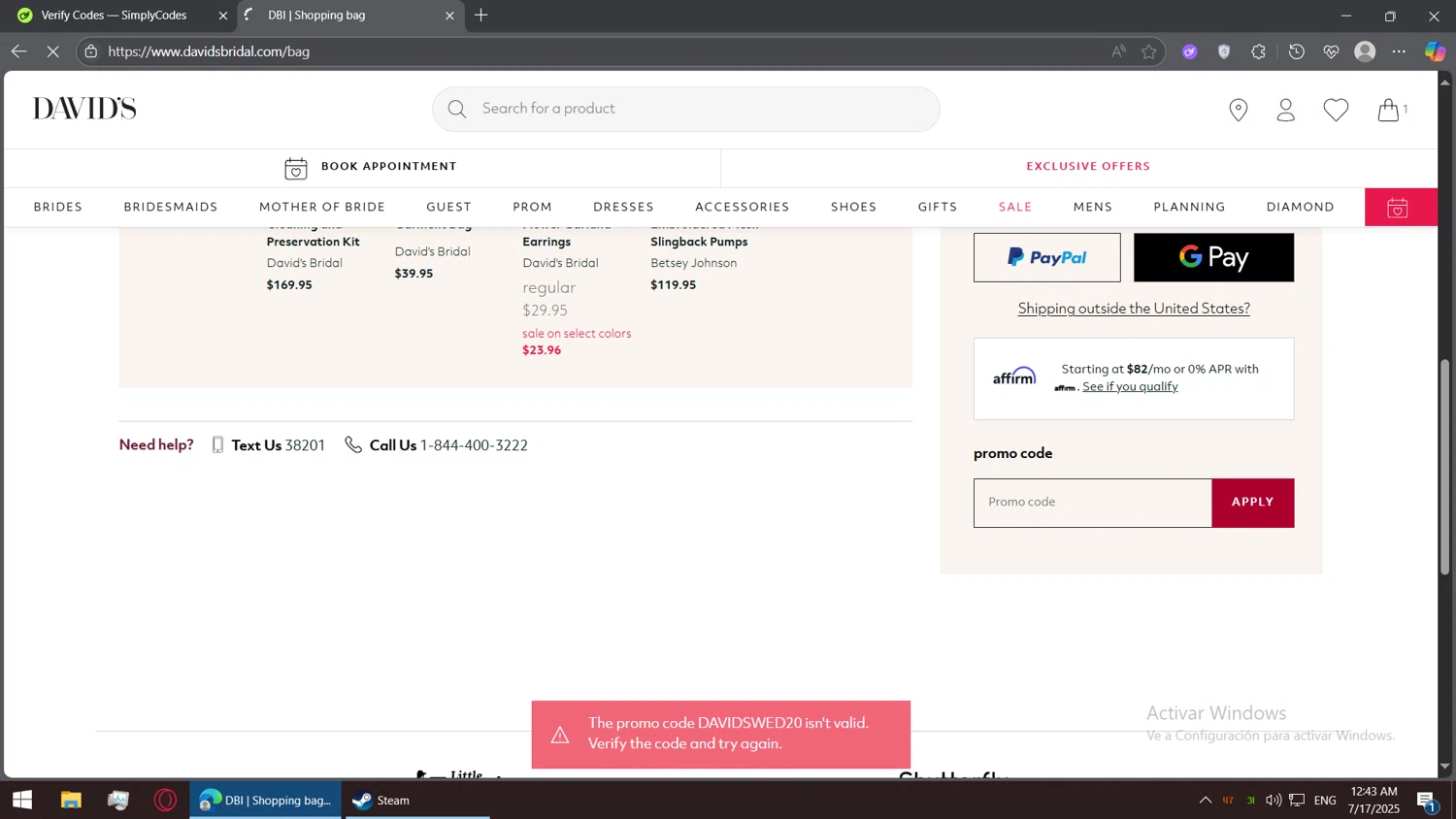Open the Planning menu

1189,208
